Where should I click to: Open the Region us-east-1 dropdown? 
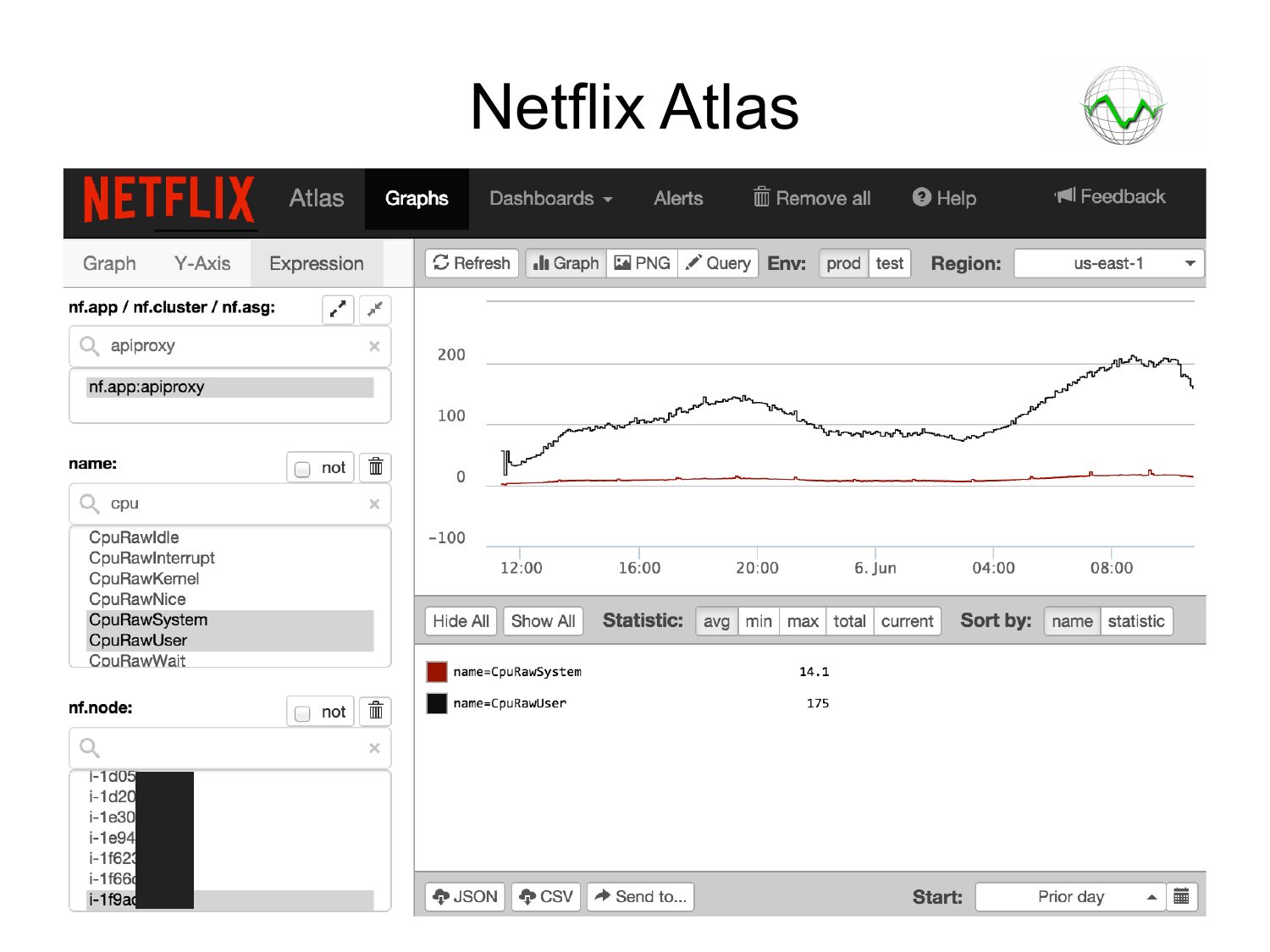[1108, 263]
